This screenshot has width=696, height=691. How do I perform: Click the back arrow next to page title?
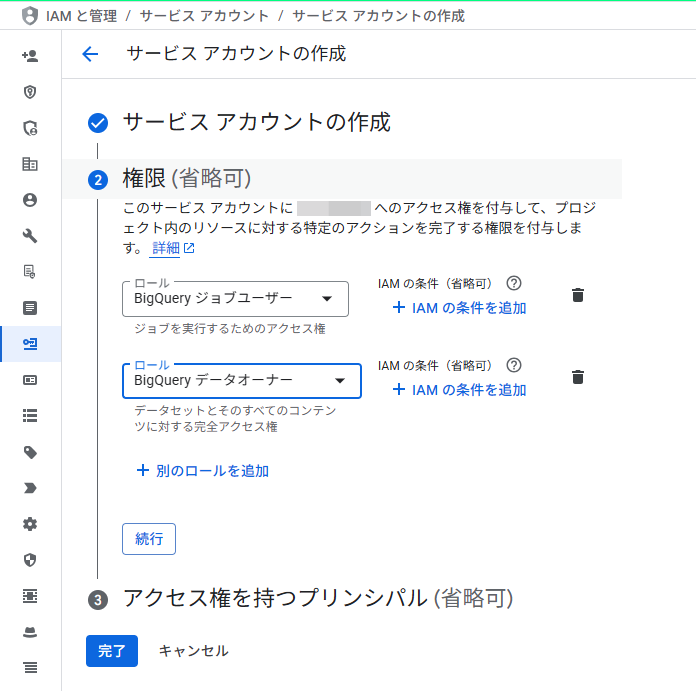click(x=90, y=54)
